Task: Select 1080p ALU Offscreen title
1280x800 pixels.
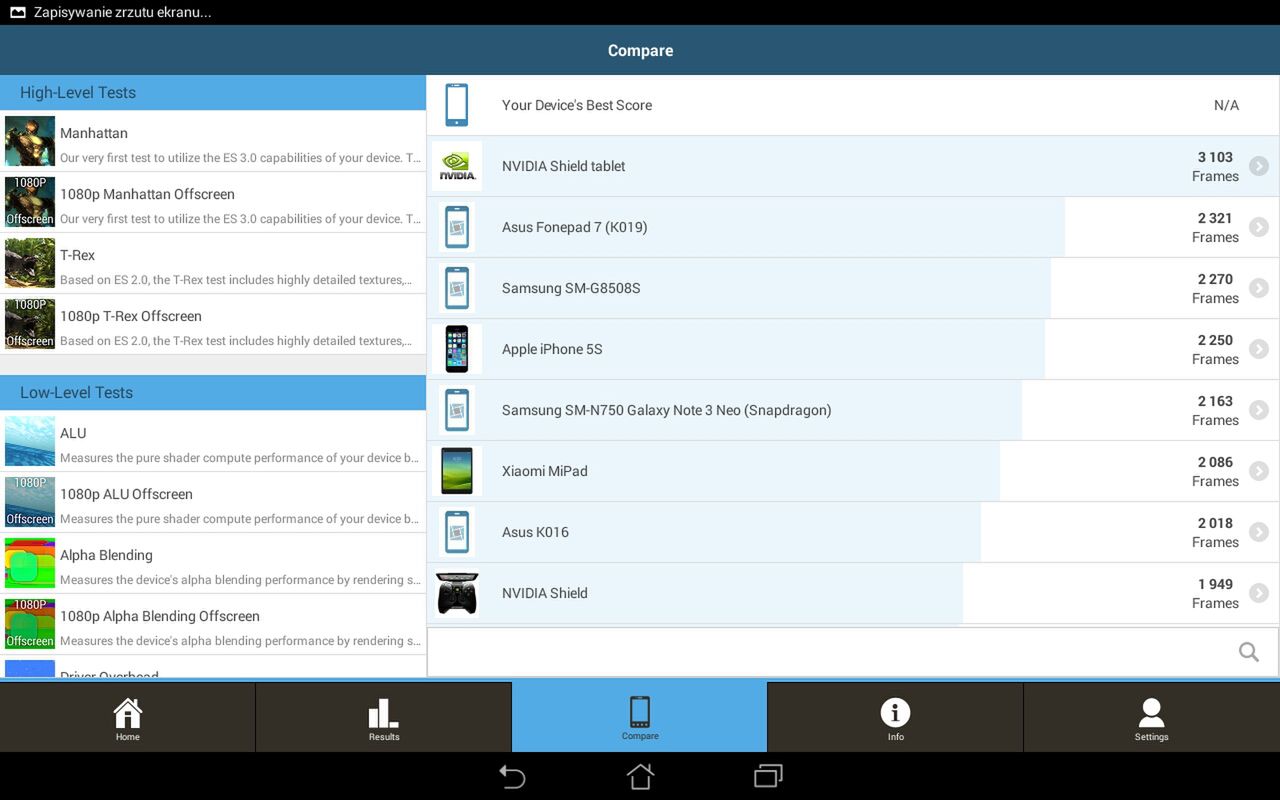Action: pos(126,494)
